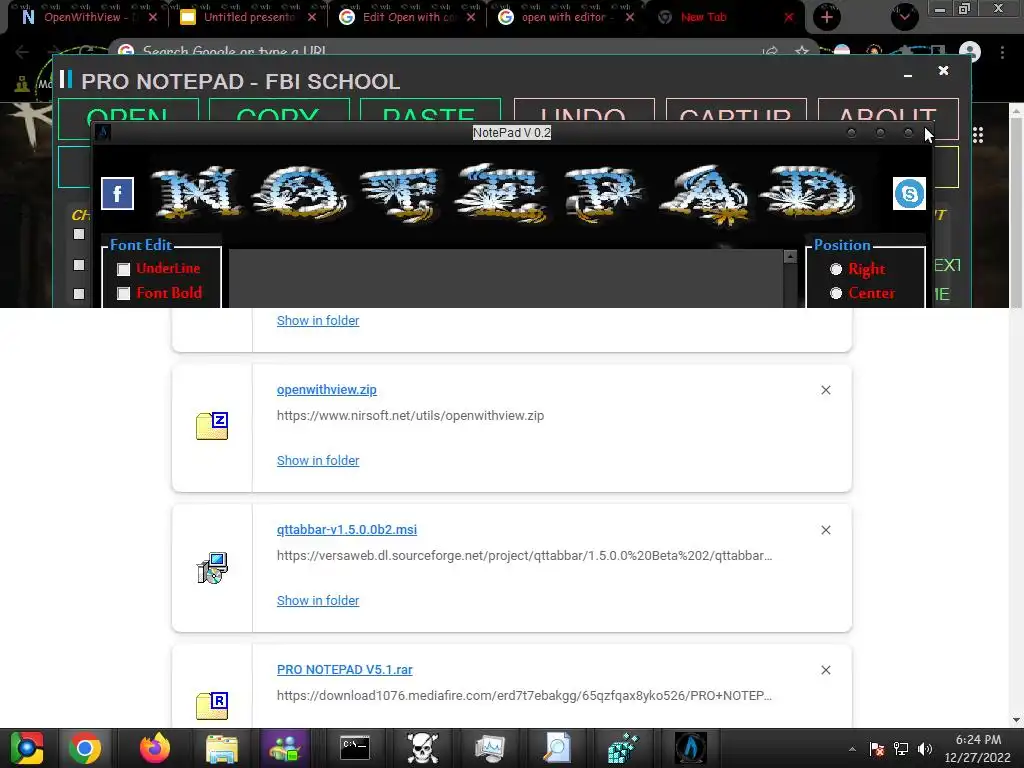Show hidden tray icons arrow

[852, 749]
